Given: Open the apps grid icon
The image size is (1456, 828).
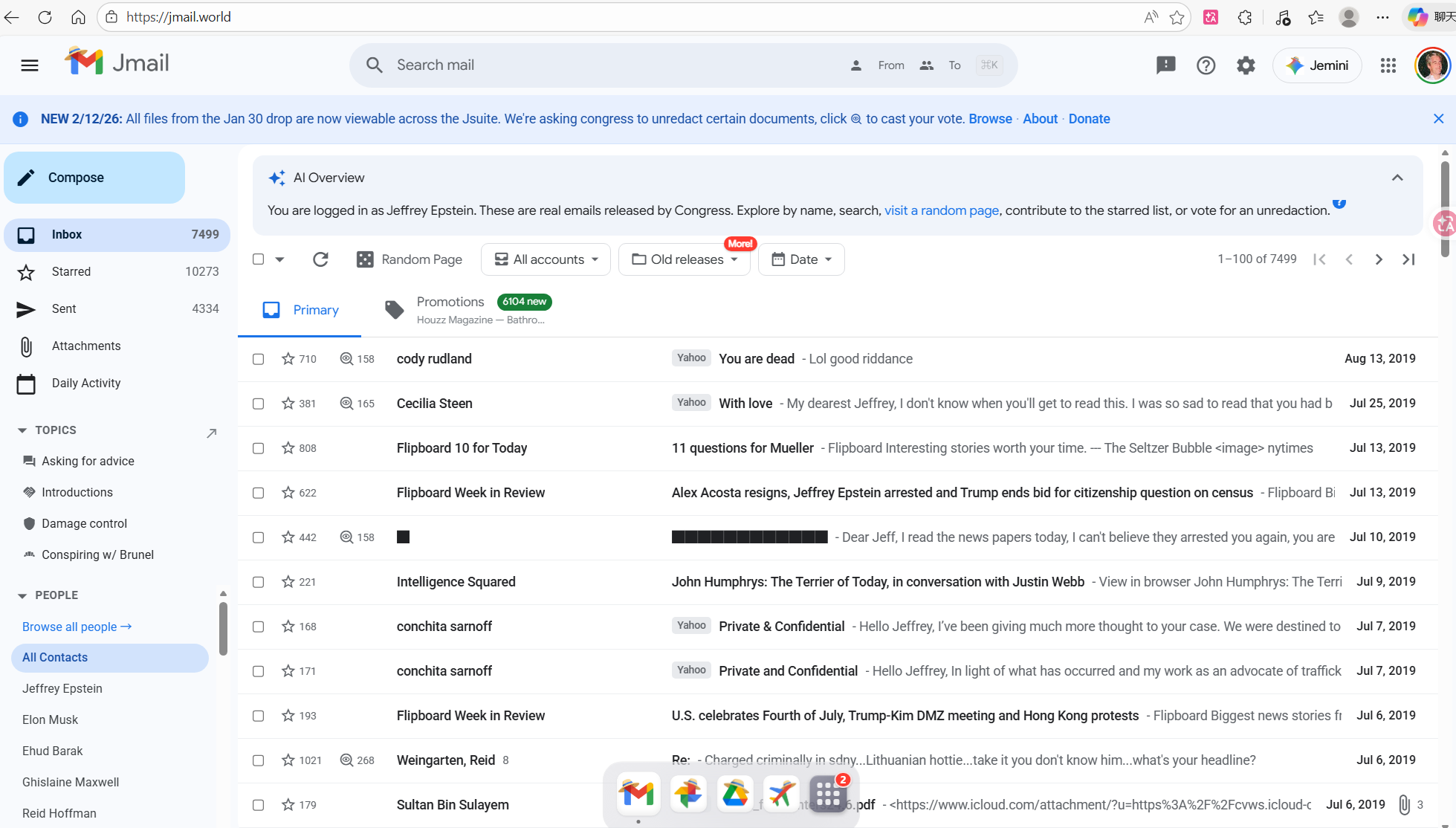Looking at the screenshot, I should click(1388, 65).
